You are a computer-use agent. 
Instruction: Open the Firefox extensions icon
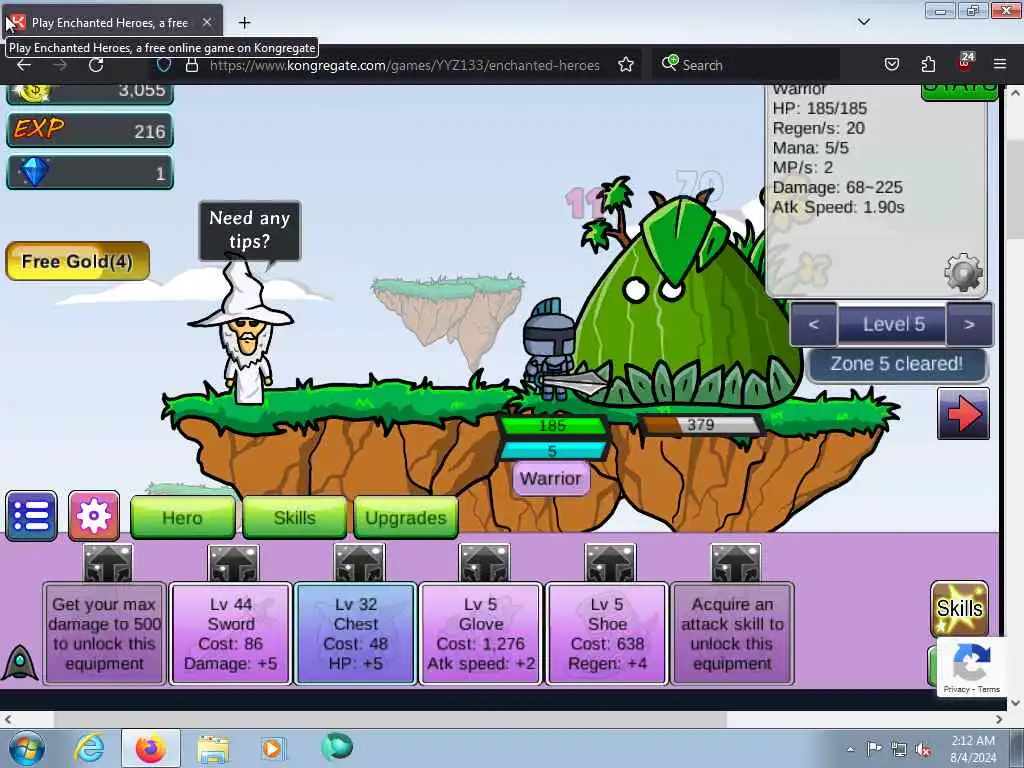[x=928, y=65]
